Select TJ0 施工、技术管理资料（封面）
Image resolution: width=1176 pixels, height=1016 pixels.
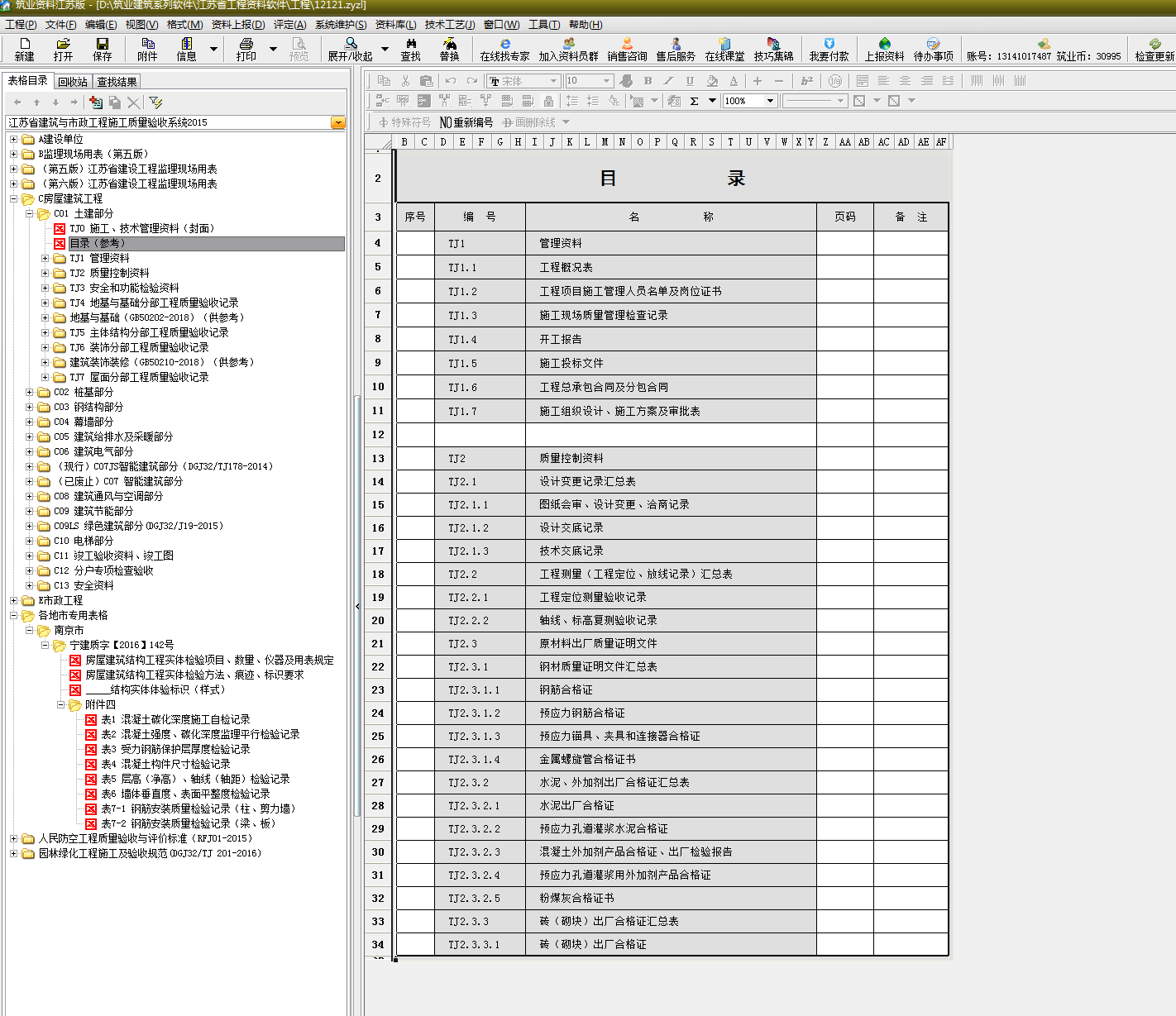click(141, 228)
